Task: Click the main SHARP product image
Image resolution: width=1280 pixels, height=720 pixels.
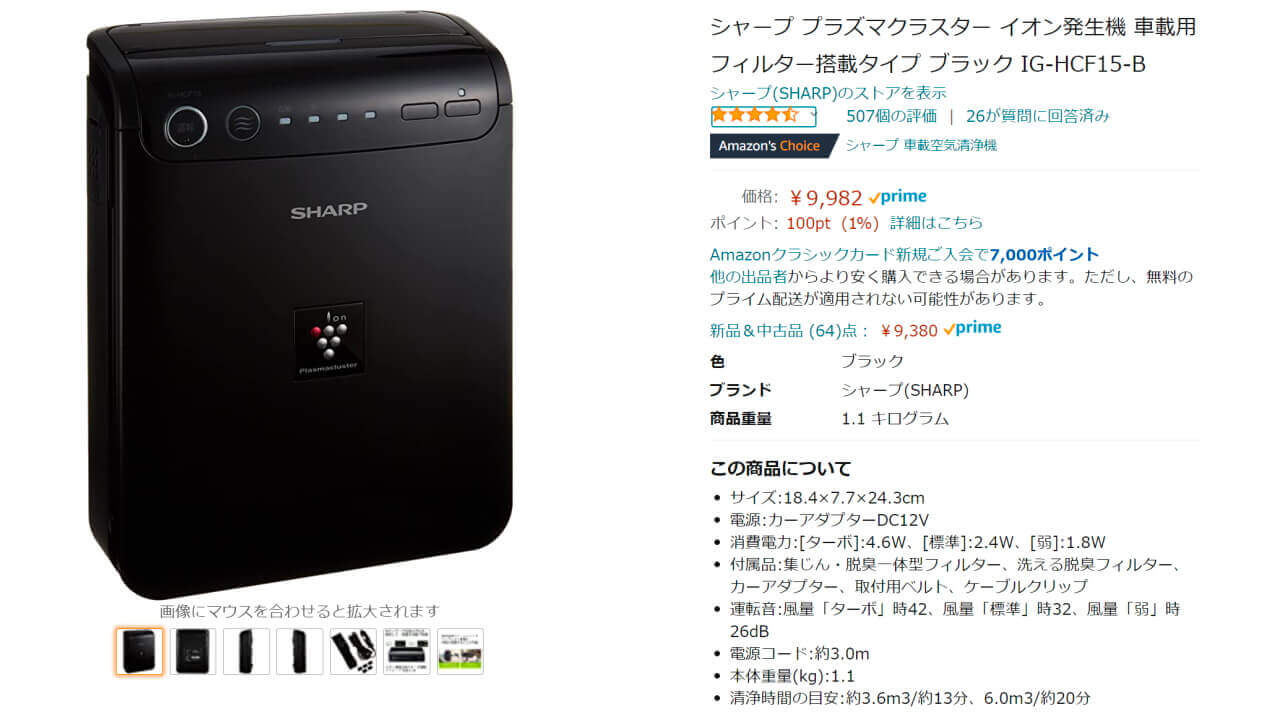Action: tap(300, 302)
